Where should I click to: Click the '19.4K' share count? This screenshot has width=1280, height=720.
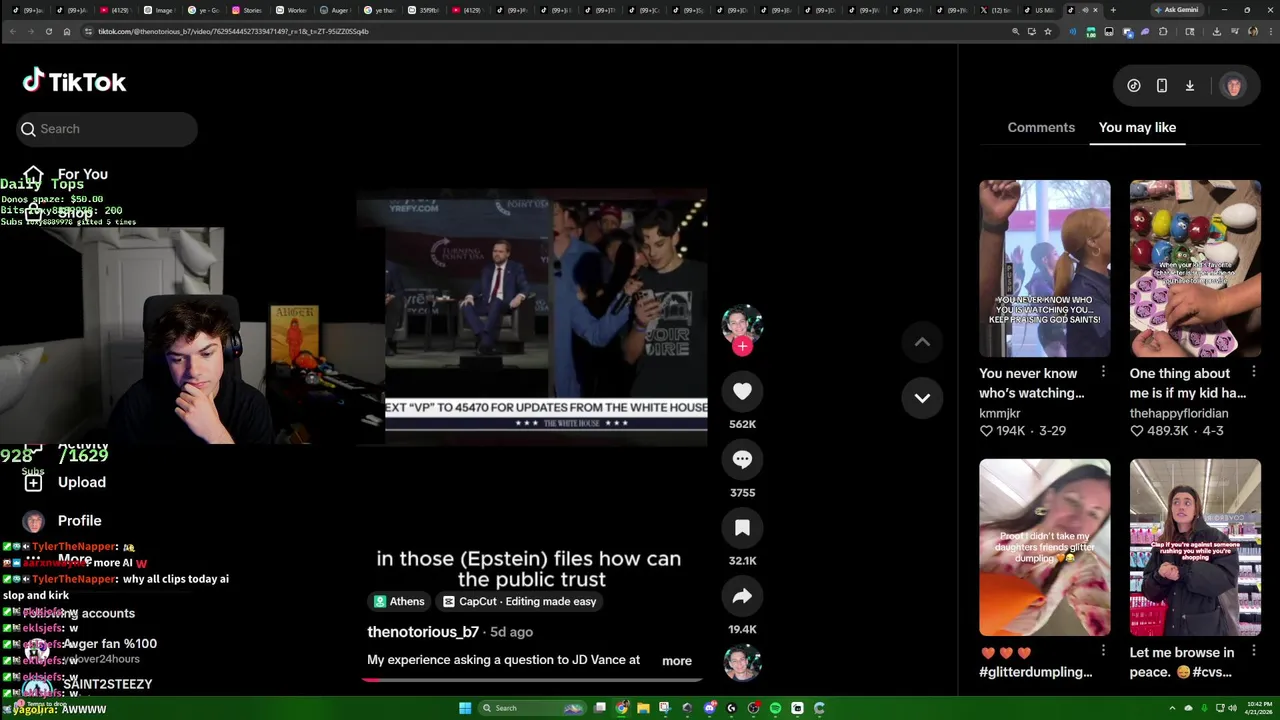pyautogui.click(x=742, y=629)
